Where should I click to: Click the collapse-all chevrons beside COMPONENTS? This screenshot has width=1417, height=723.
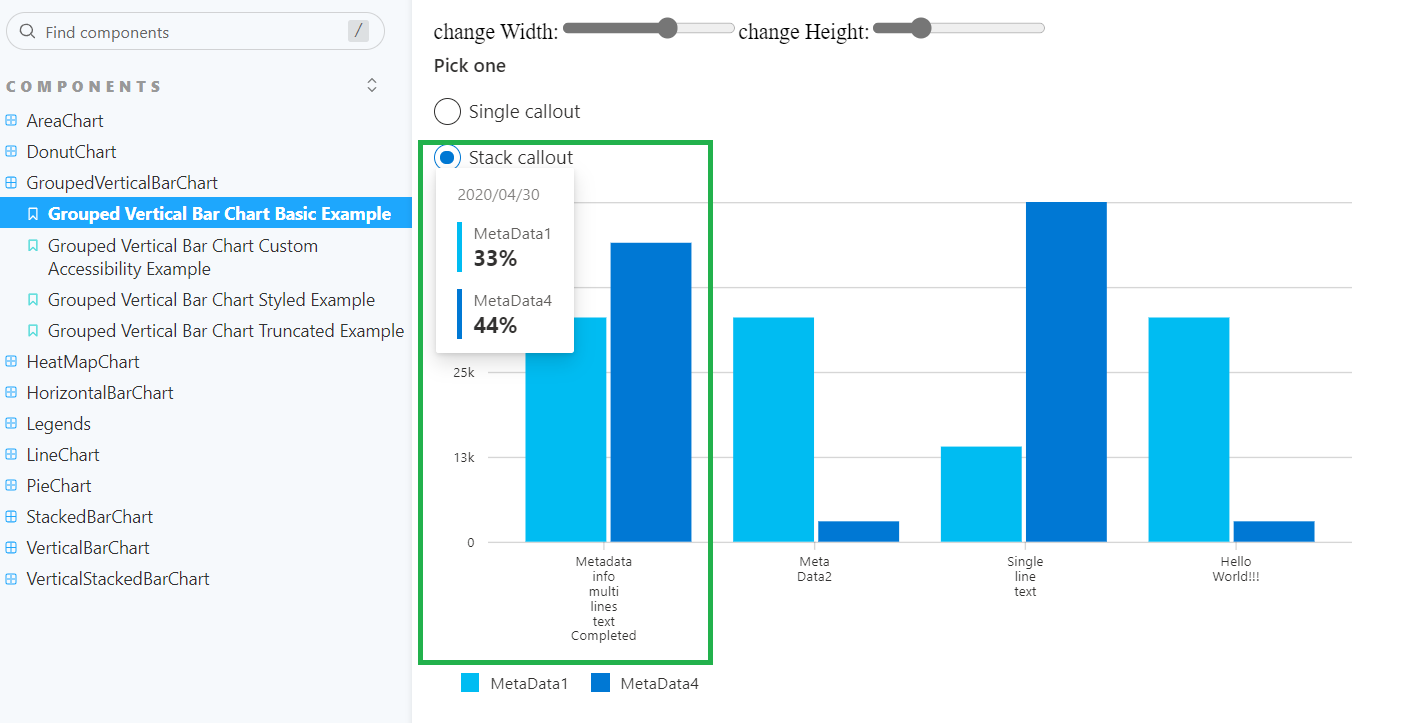[x=371, y=85]
